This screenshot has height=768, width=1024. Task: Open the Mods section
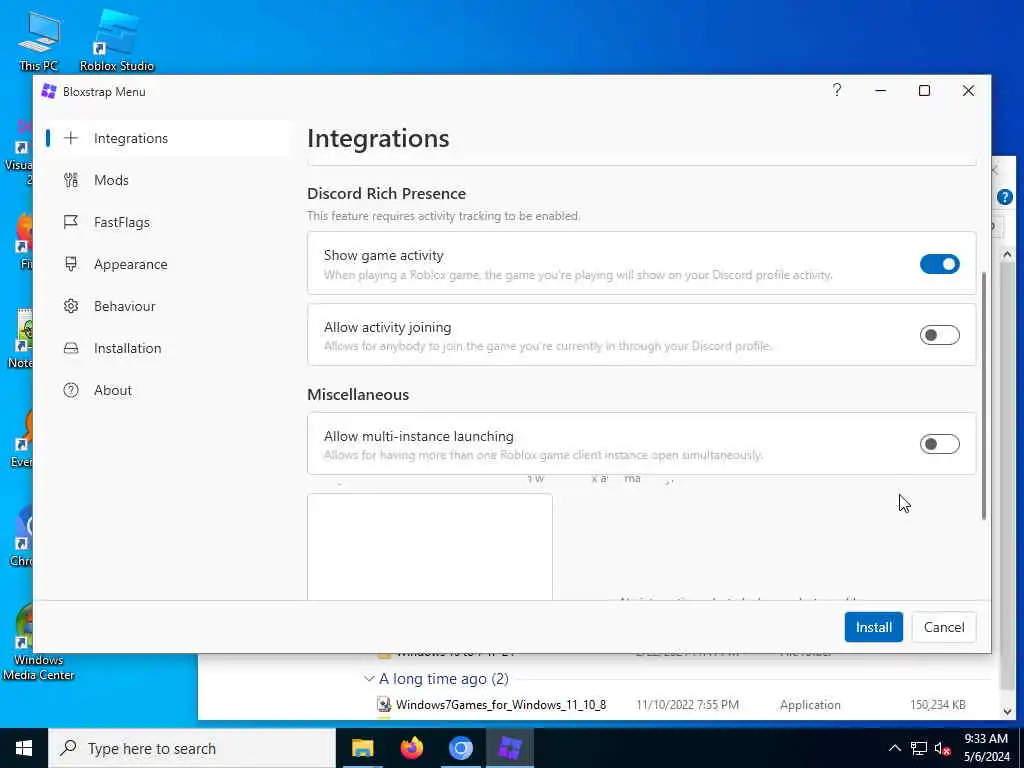[167, 180]
